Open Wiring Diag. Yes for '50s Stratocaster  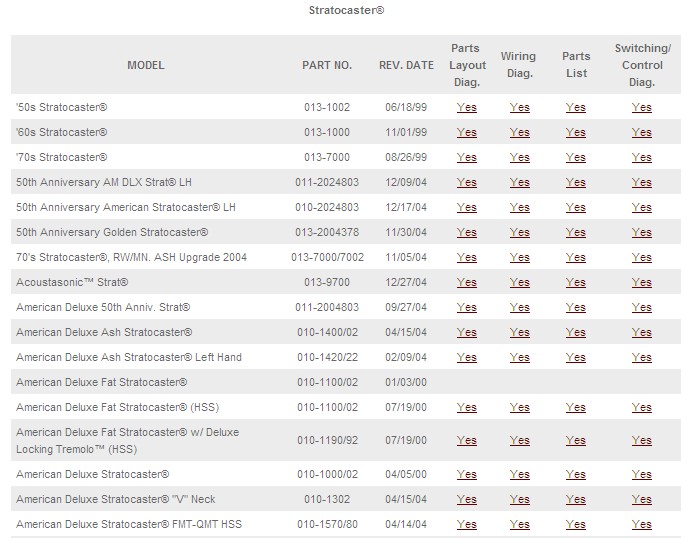click(x=519, y=107)
